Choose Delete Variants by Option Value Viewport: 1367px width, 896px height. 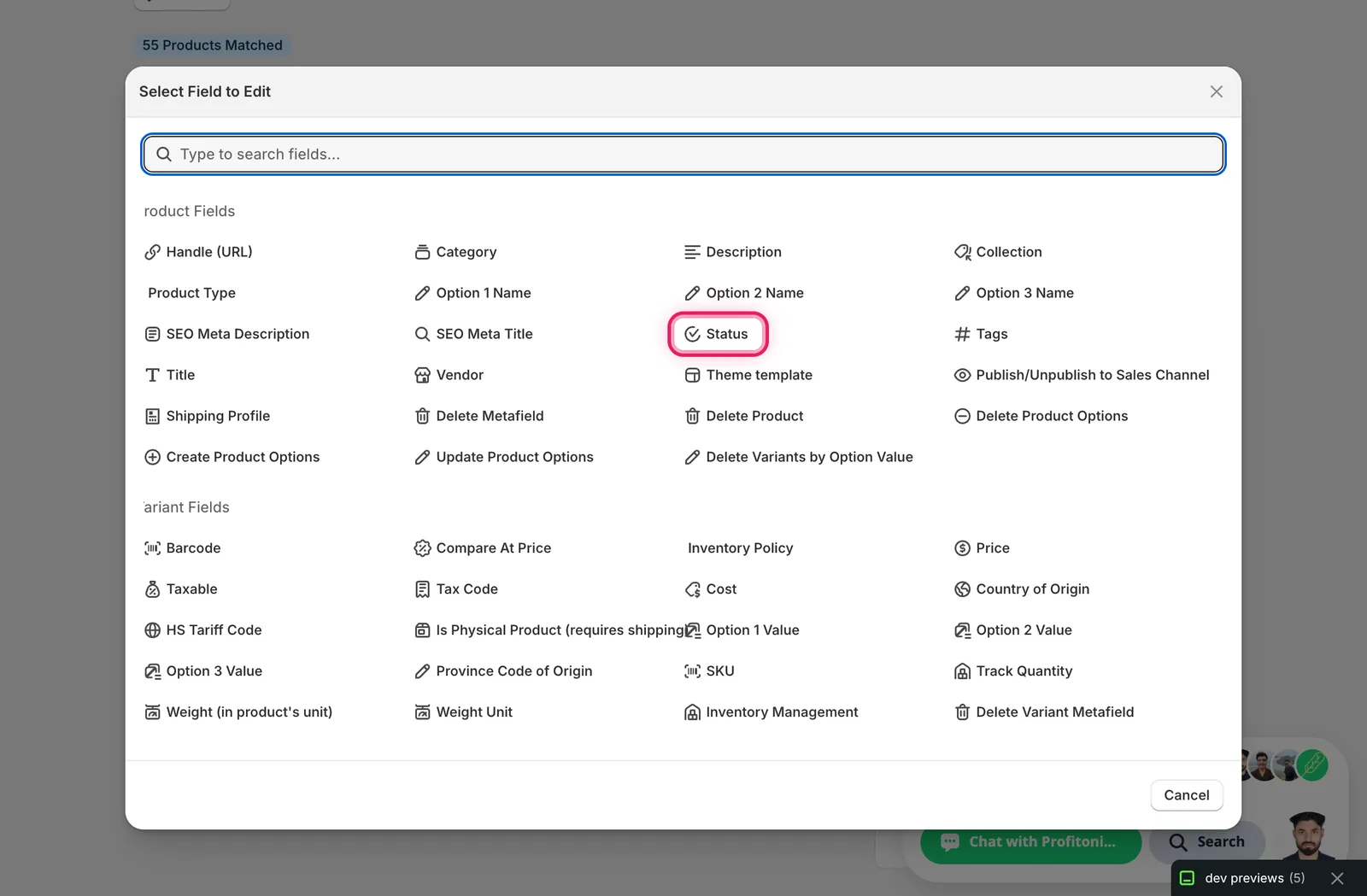pos(799,457)
